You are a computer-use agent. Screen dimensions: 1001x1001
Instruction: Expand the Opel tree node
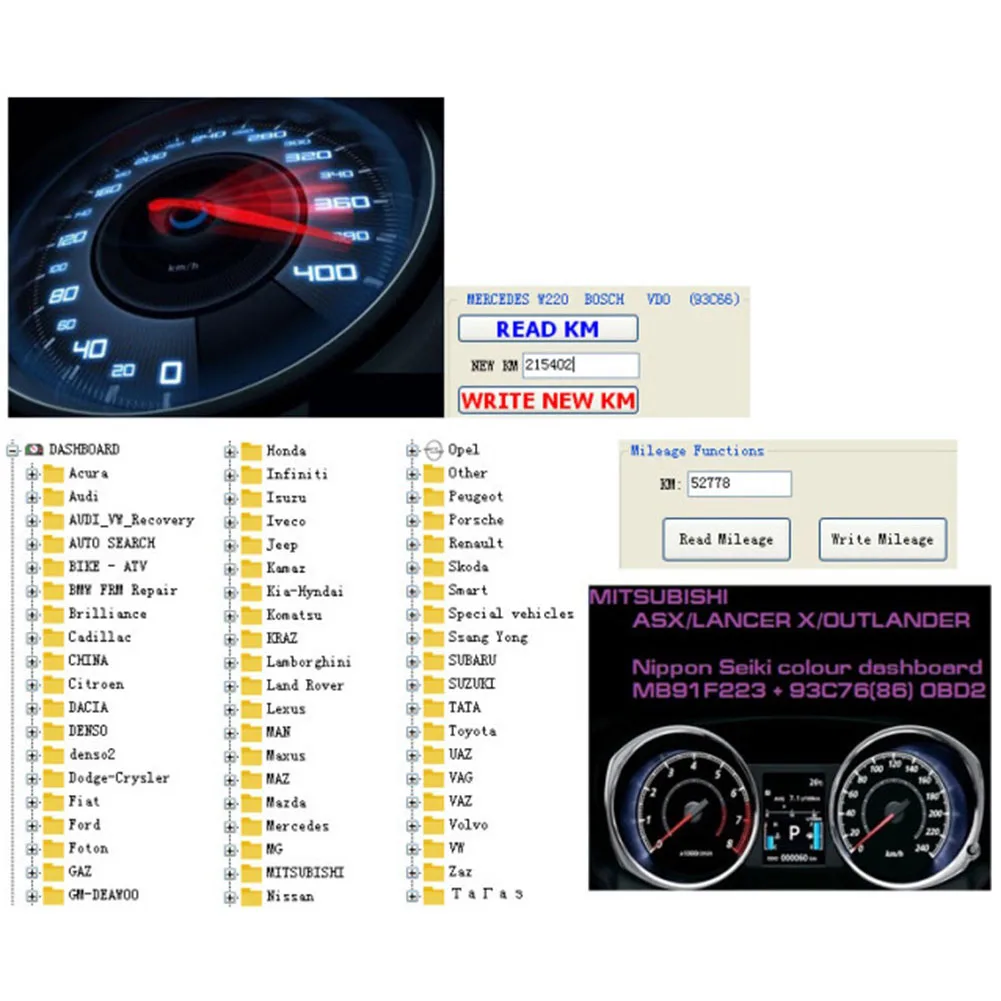click(412, 451)
